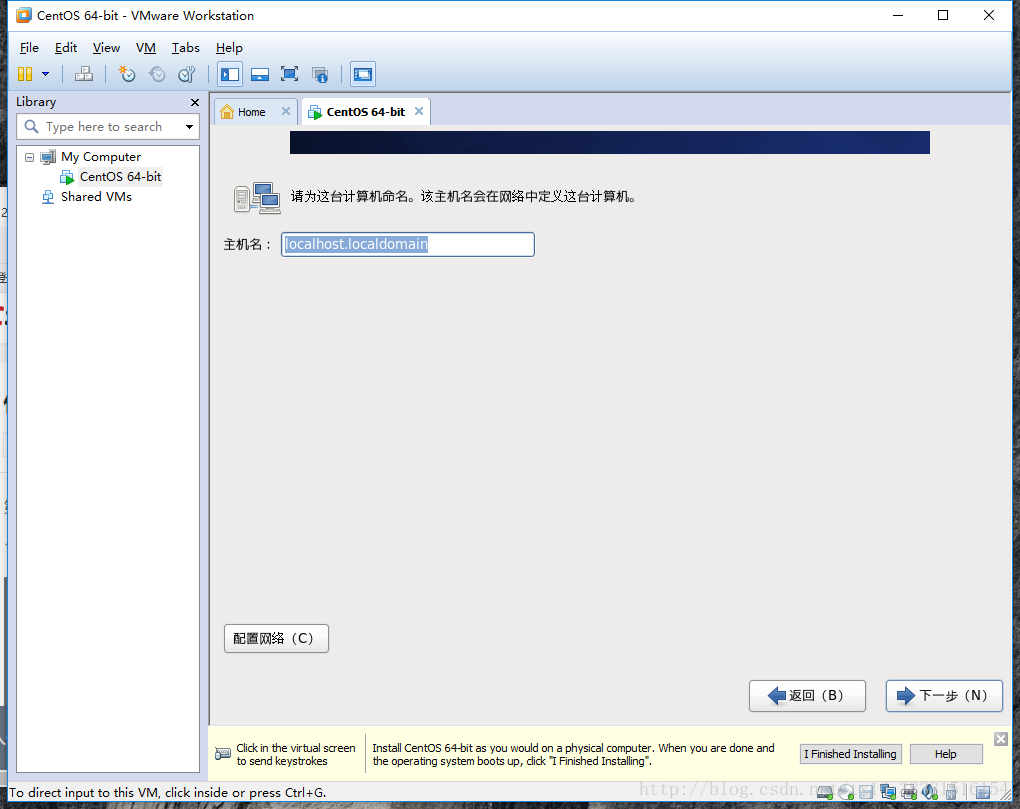The height and width of the screenshot is (809, 1020).
Task: Click the Send Ctrl+Alt+Del toolbar icon
Action: (x=84, y=74)
